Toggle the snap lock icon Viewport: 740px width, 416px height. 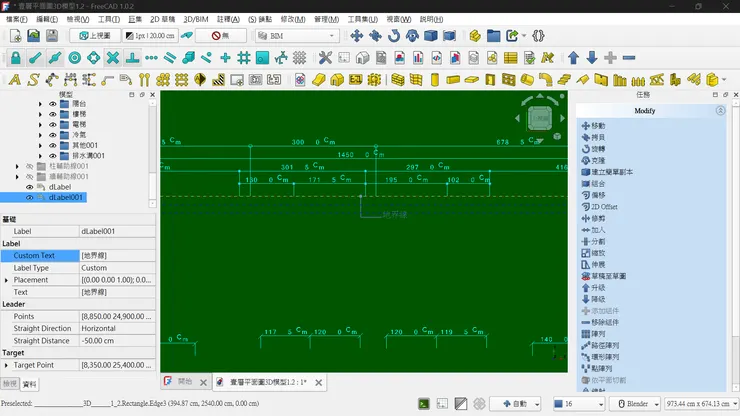[x=16, y=58]
